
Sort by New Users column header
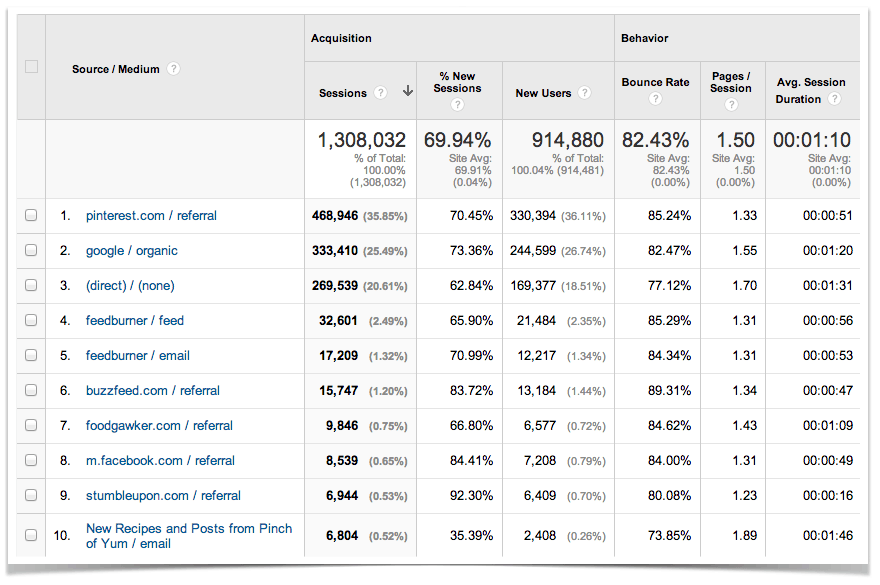tap(543, 93)
